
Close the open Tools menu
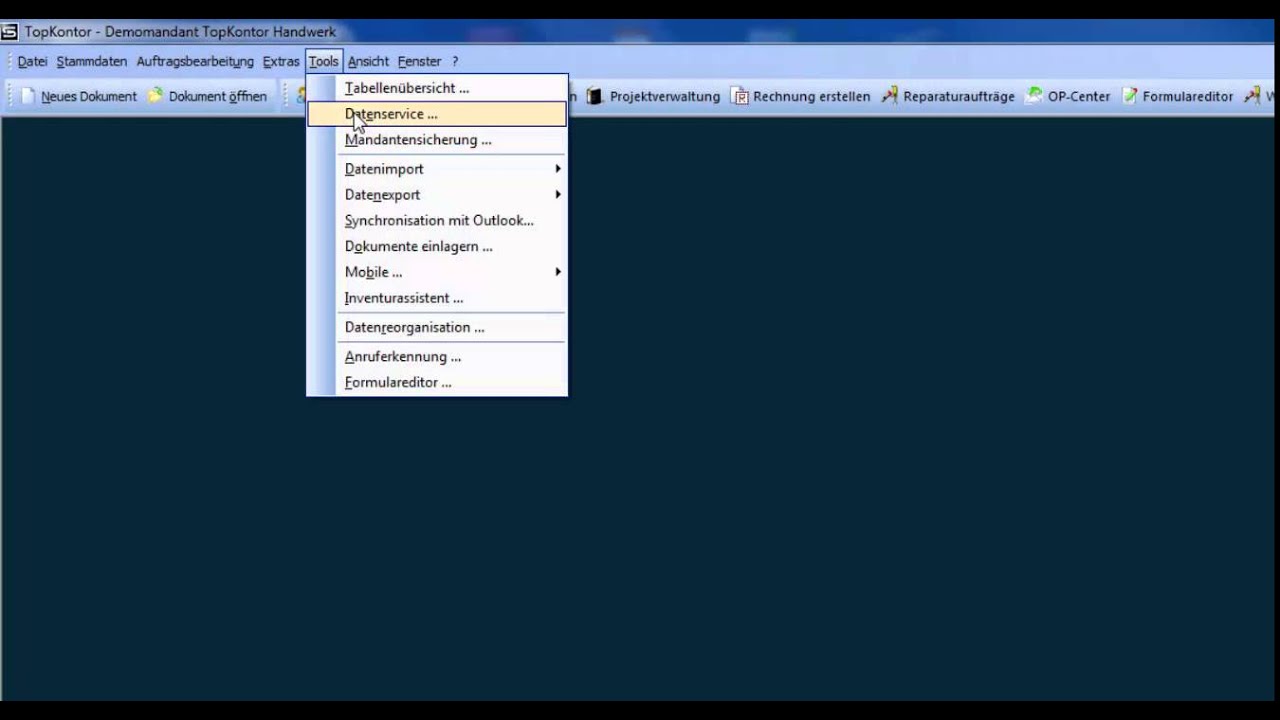click(324, 61)
